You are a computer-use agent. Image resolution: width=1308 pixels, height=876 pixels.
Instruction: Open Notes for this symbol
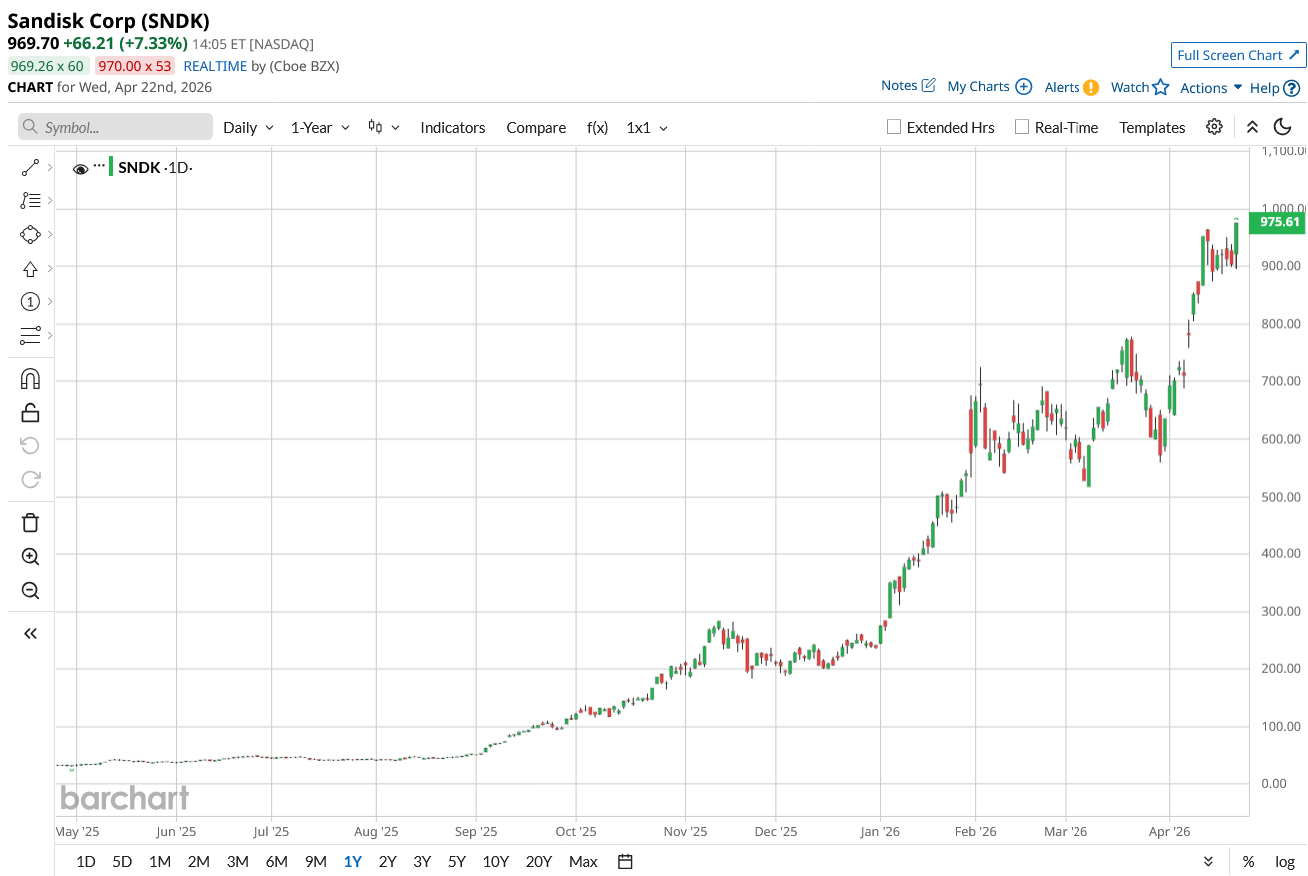(x=908, y=86)
